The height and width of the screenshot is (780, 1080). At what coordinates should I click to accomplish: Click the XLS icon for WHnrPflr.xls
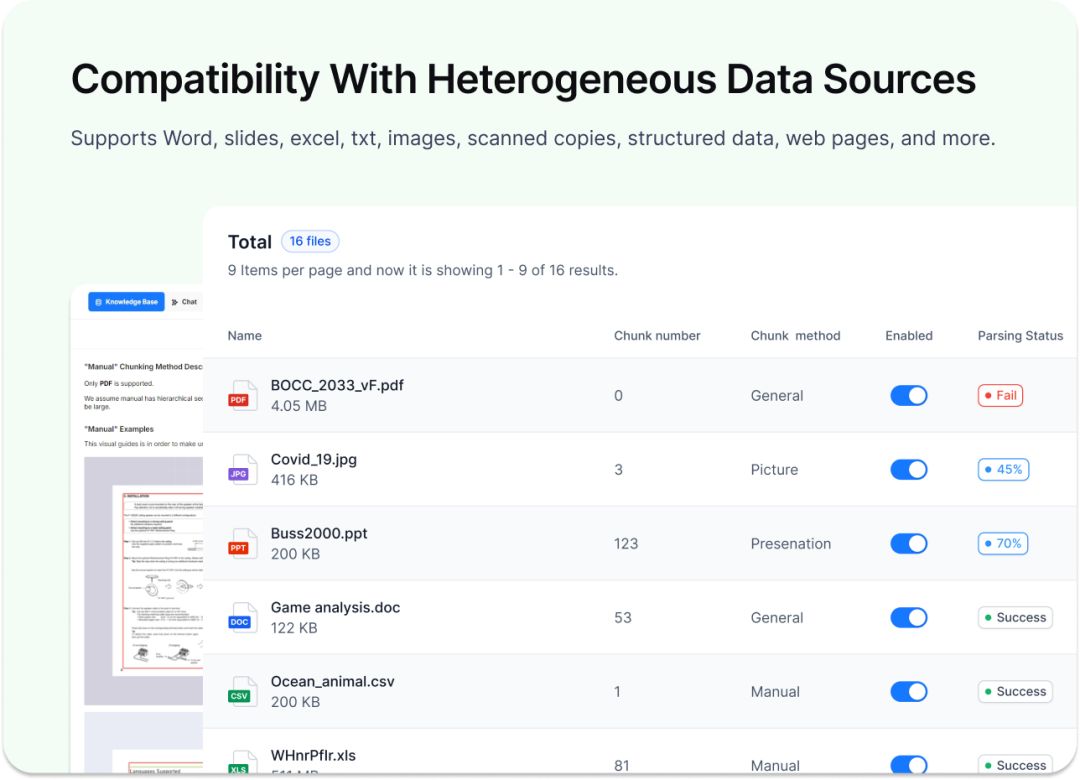[x=242, y=763]
